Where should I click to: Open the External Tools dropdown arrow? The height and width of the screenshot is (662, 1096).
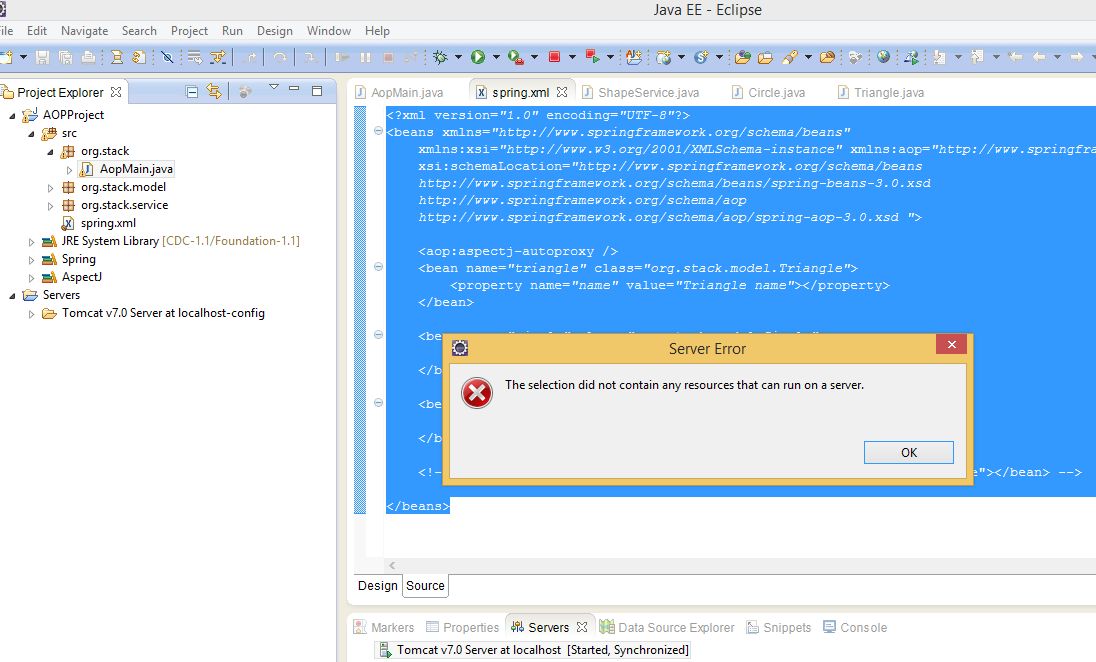(534, 57)
